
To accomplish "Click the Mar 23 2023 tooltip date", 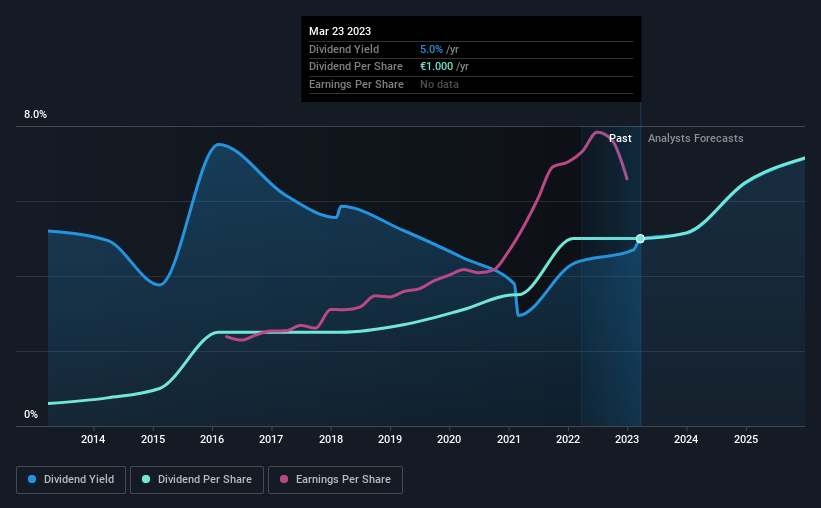I will (x=340, y=31).
